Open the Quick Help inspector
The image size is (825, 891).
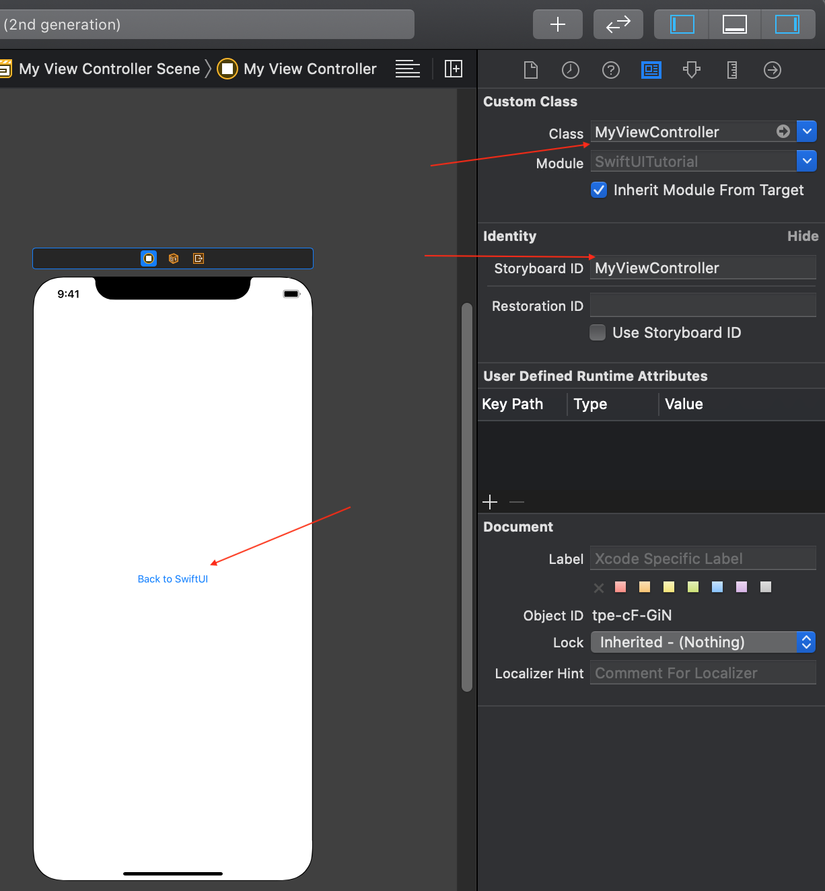pyautogui.click(x=610, y=70)
